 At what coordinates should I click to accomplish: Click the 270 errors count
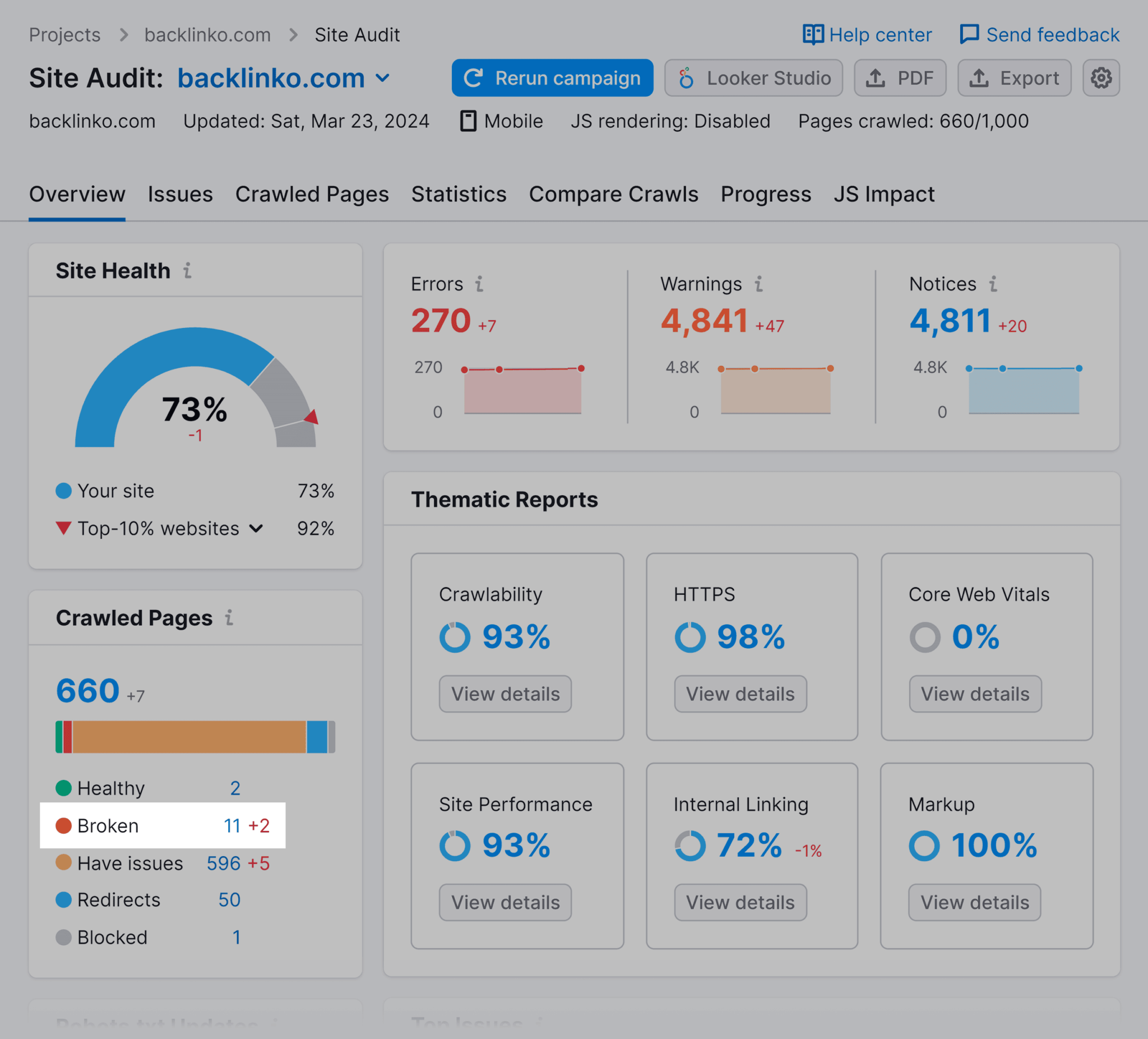441,320
